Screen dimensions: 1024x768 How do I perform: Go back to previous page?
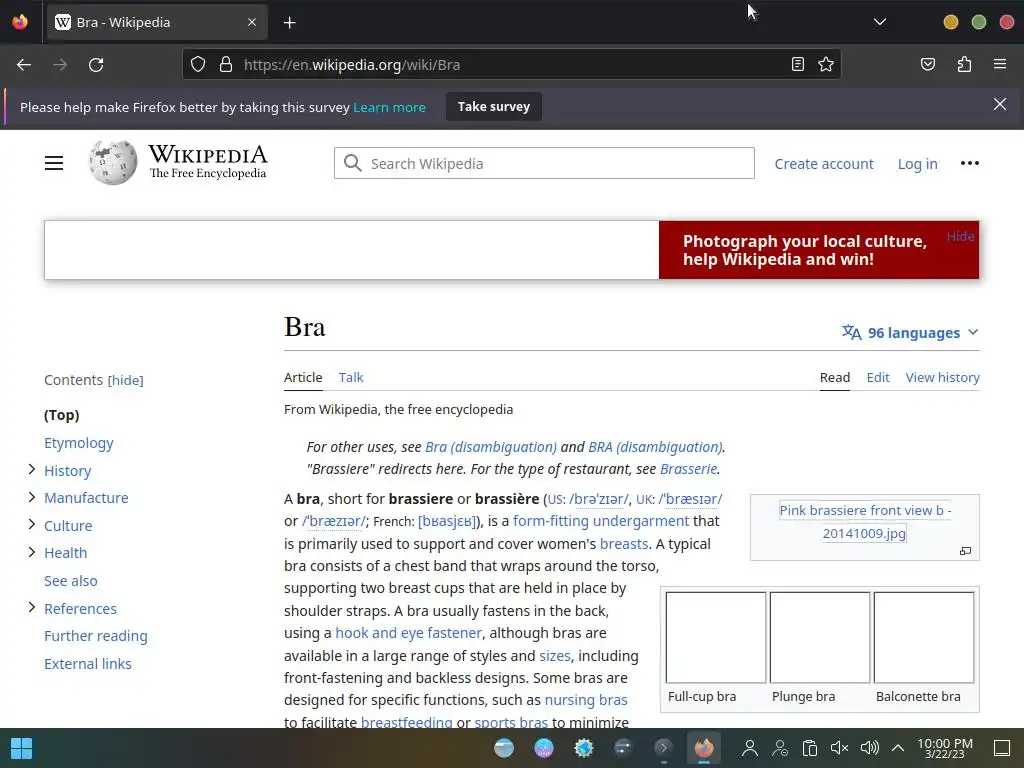24,65
